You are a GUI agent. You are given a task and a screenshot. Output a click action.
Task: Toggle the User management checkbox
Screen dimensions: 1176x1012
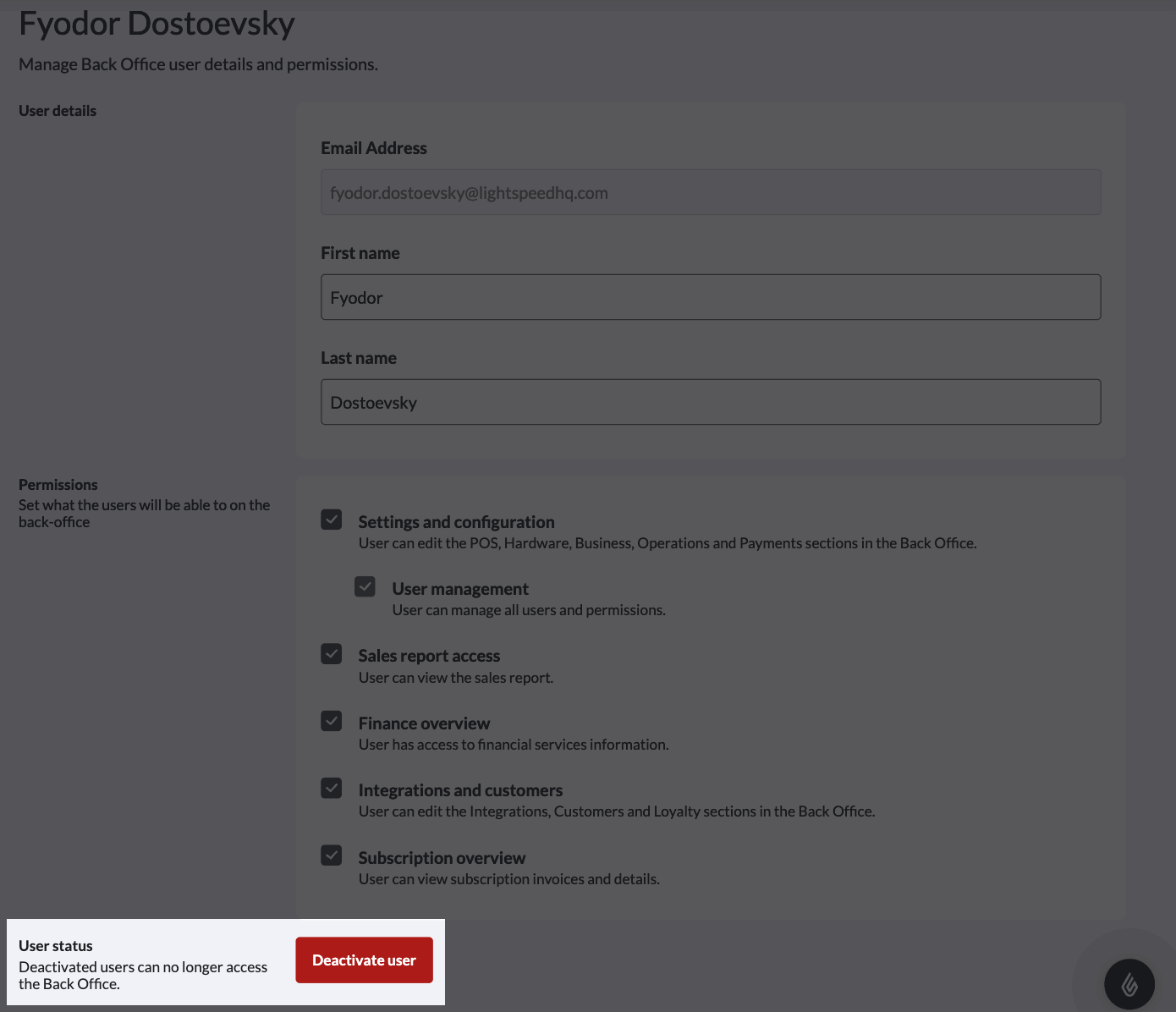point(365,586)
